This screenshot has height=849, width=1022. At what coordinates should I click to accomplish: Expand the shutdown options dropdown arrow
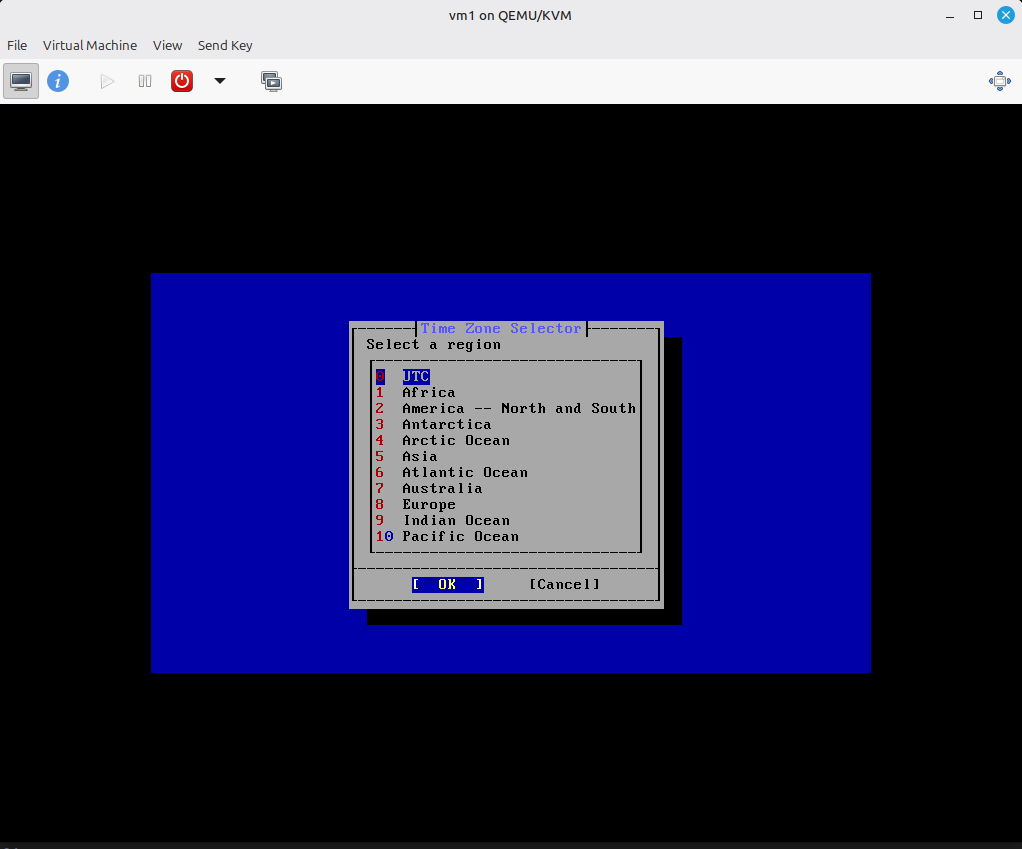[220, 81]
